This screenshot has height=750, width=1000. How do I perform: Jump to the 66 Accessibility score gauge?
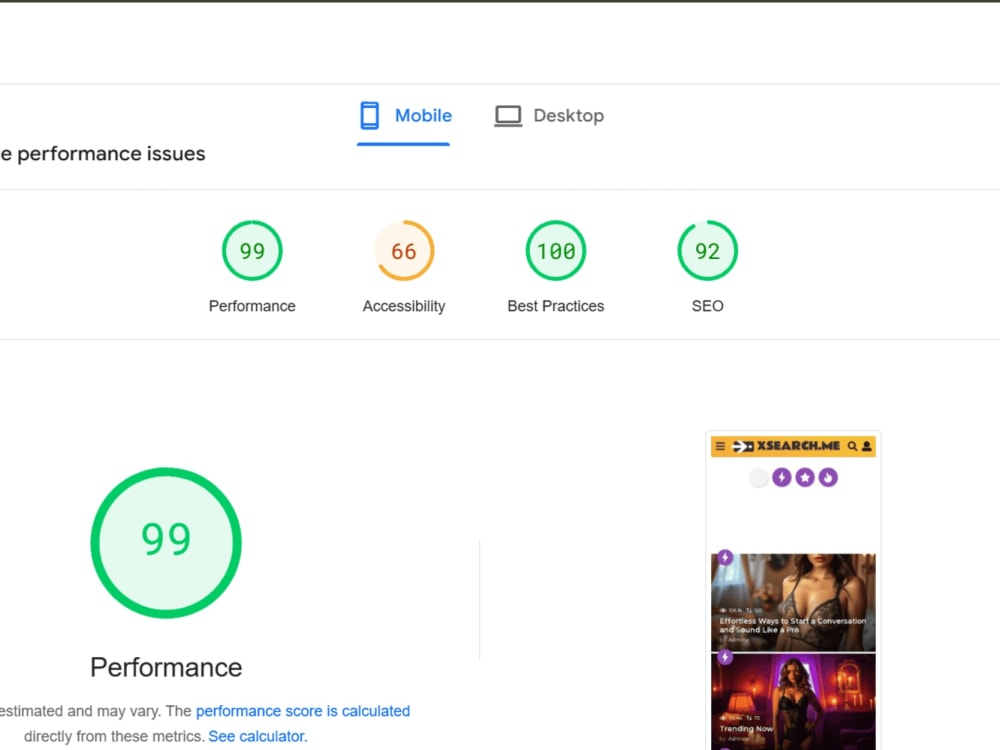coord(404,251)
